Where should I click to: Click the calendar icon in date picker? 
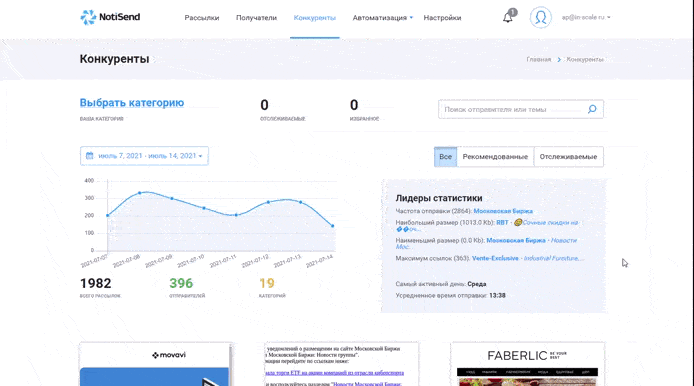[x=89, y=156]
